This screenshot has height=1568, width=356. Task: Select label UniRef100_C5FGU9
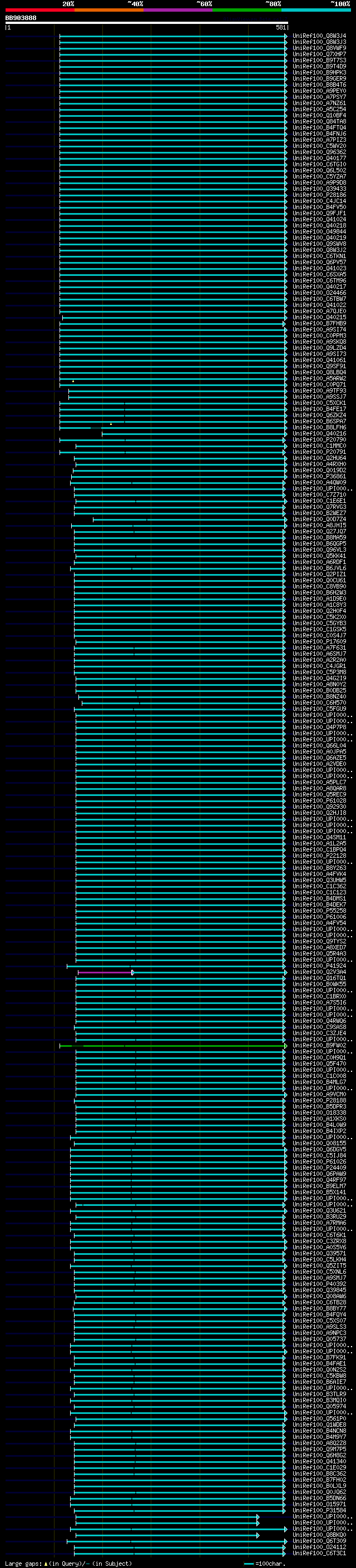319,709
